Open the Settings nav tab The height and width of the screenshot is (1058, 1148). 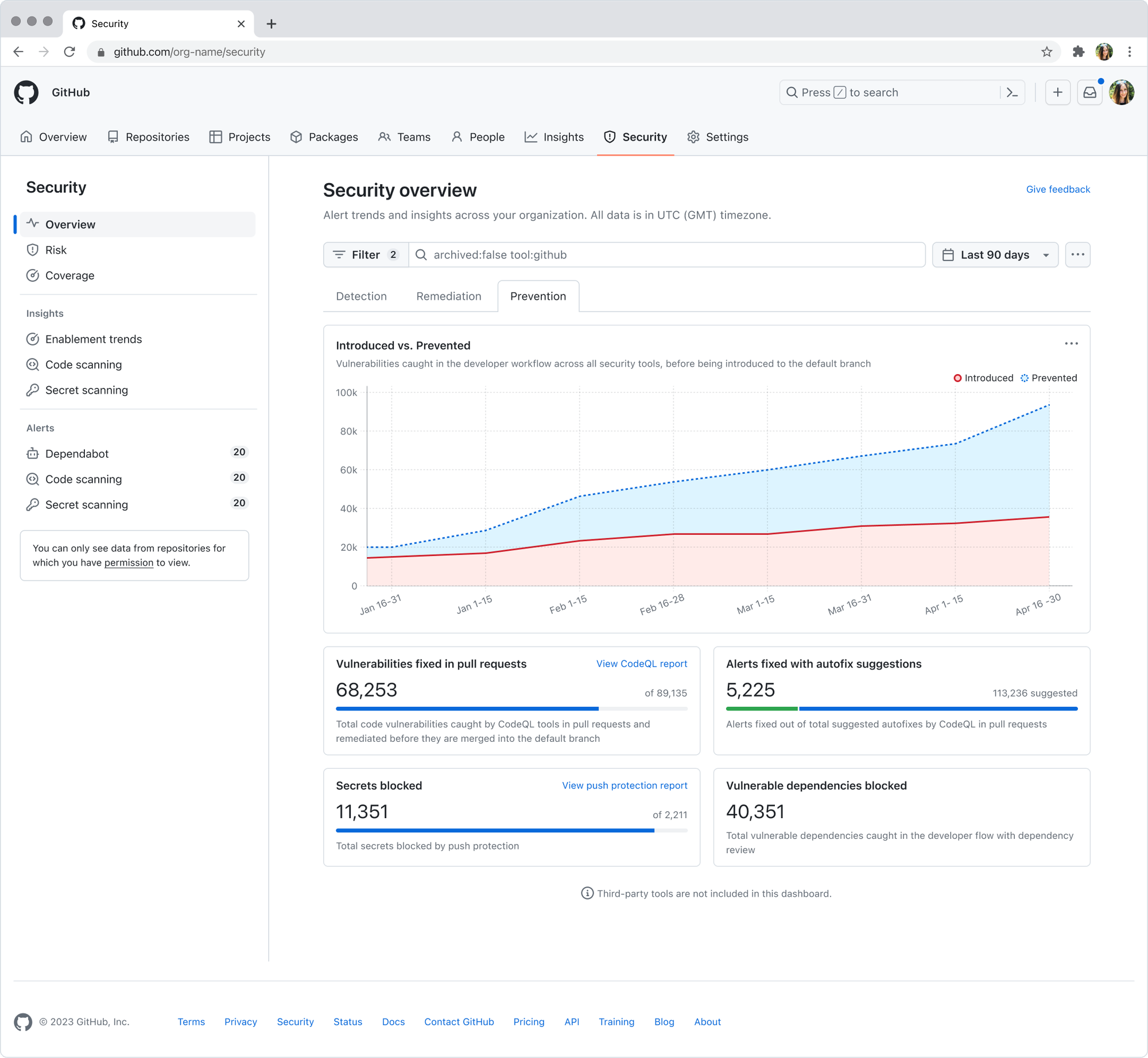[717, 137]
